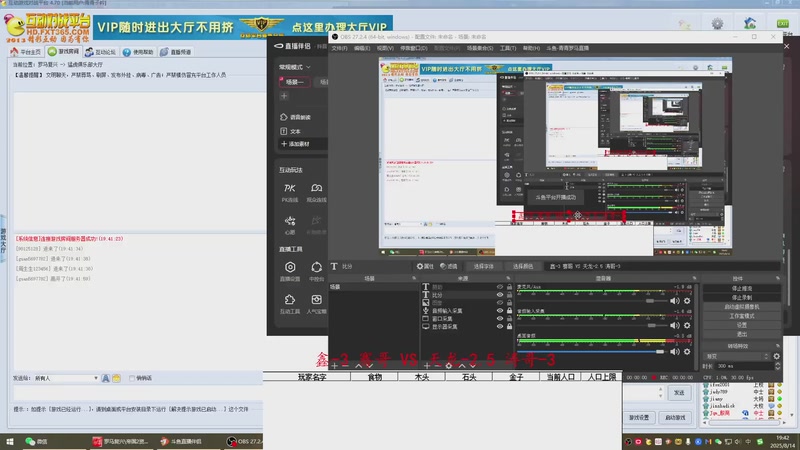800x450 pixels.
Task: Adjust the 麦克风/Aux volume slider
Action: tap(649, 301)
